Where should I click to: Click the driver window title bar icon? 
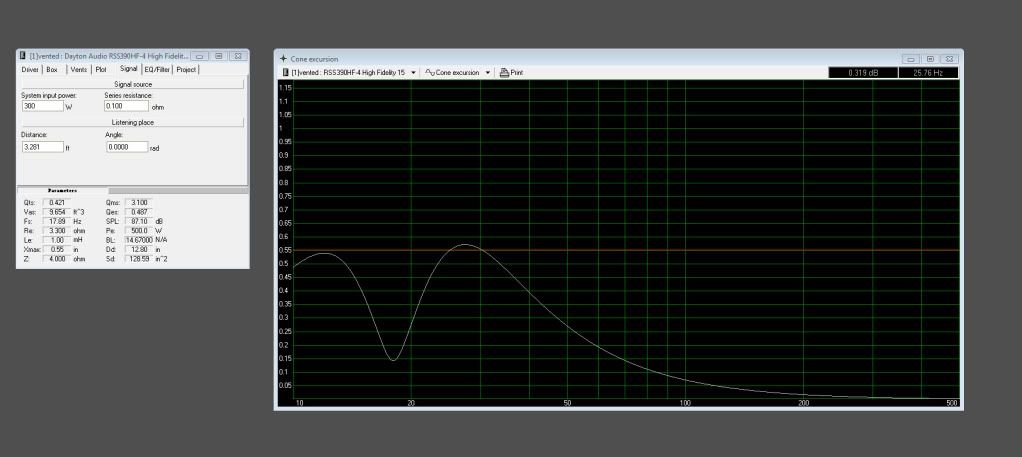(23, 56)
